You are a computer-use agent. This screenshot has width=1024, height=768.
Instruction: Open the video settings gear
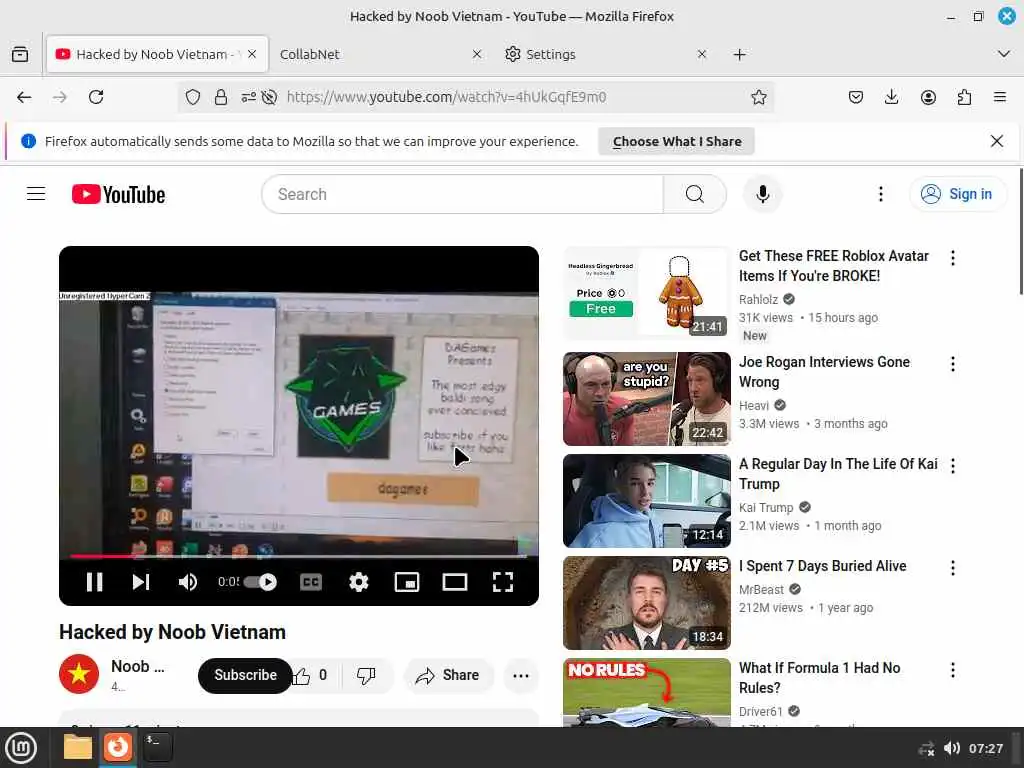359,582
